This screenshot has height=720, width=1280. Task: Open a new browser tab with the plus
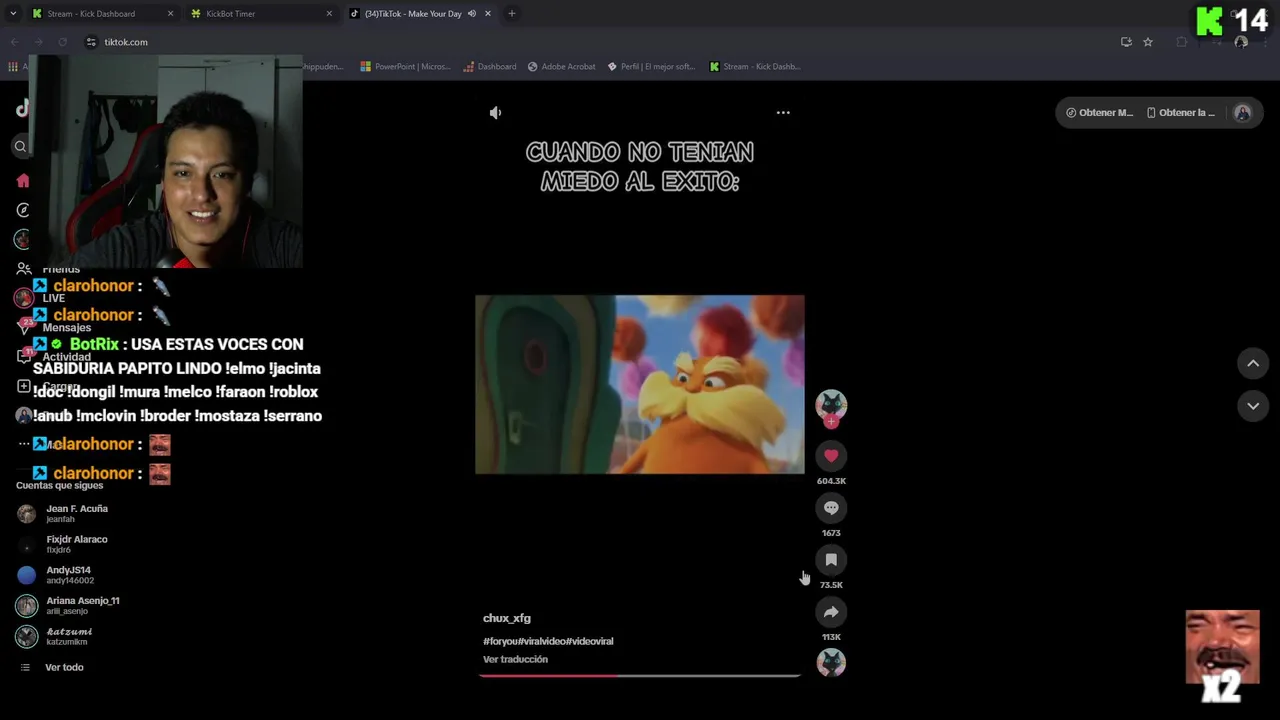(x=512, y=14)
